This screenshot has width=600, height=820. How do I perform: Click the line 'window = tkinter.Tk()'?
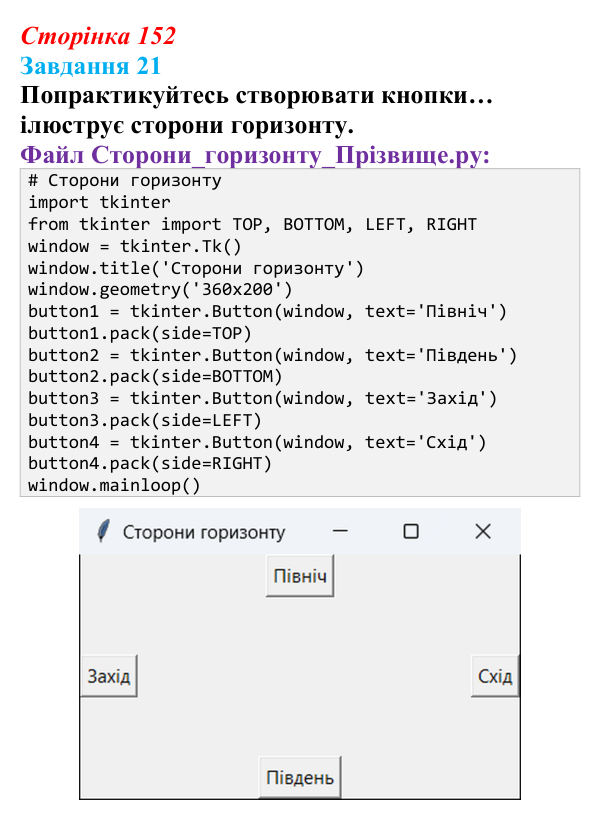pyautogui.click(x=135, y=246)
